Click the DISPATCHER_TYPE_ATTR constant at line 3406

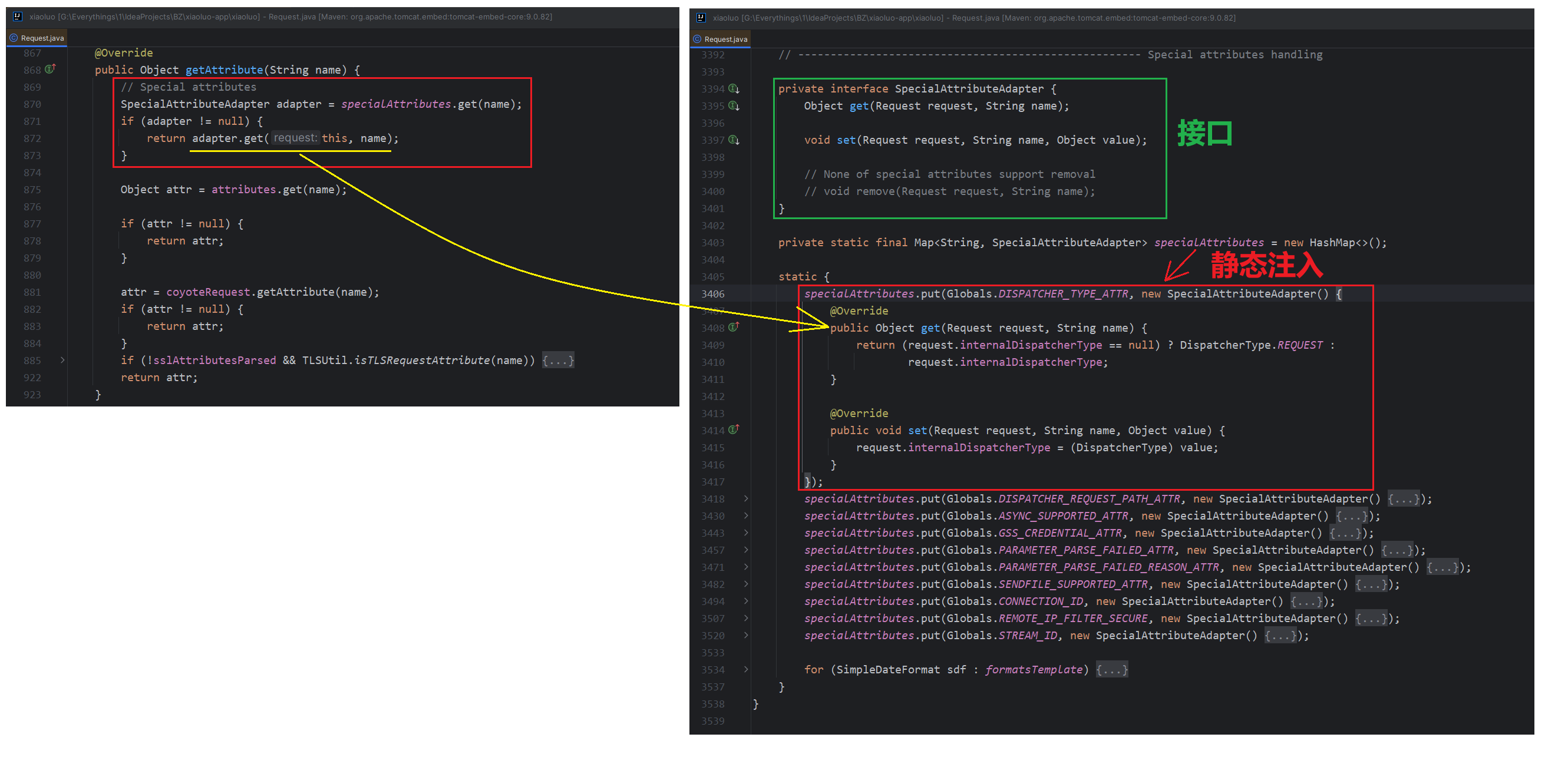tap(1063, 294)
